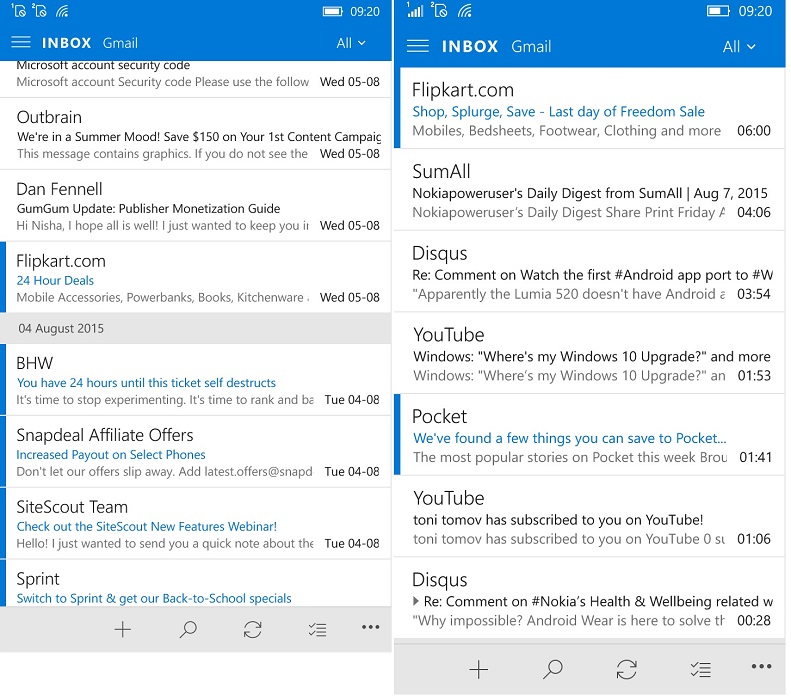The width and height of the screenshot is (791, 700).
Task: Open Snapdeal Affiliate Offers email
Action: click(x=196, y=452)
